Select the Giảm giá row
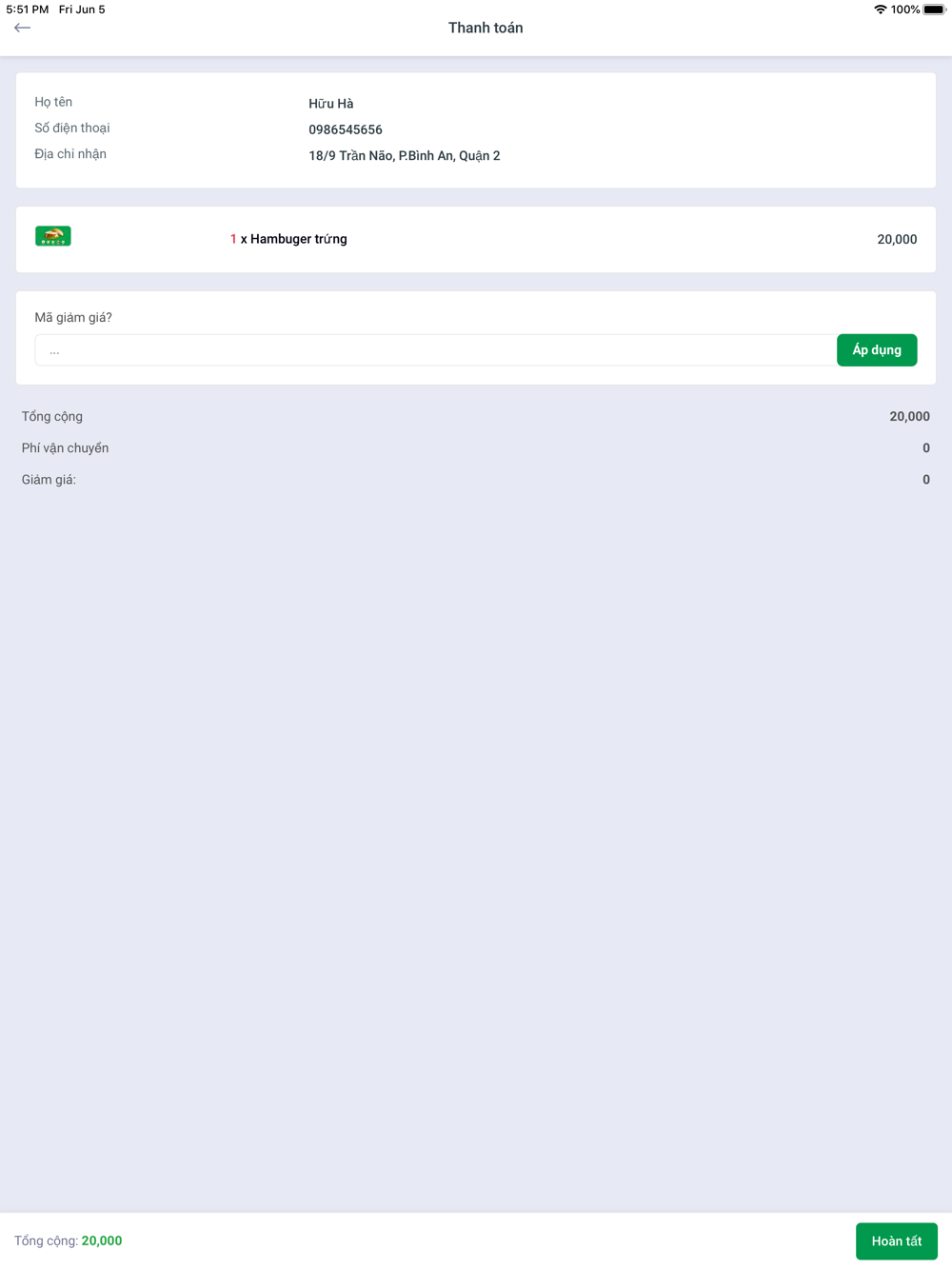 476,480
